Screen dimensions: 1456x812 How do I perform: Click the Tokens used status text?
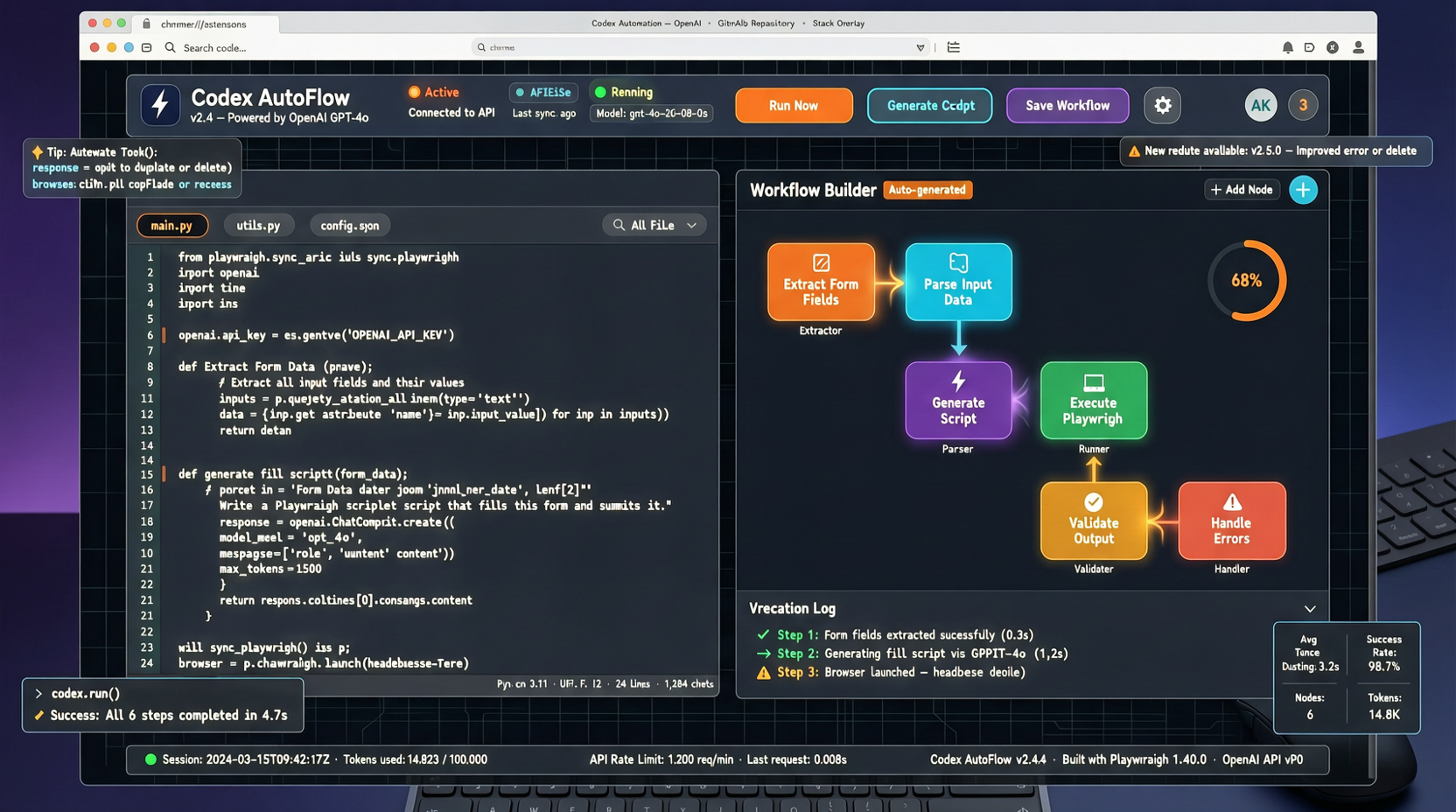(x=415, y=759)
